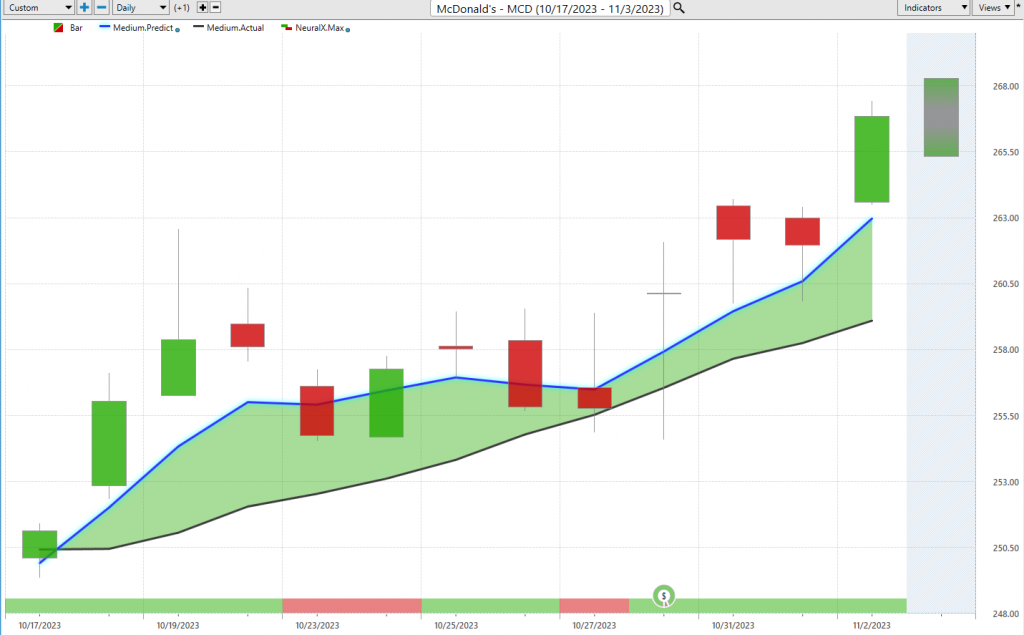Click the blue plus zoom-in button
The image size is (1024, 635).
[84, 8]
